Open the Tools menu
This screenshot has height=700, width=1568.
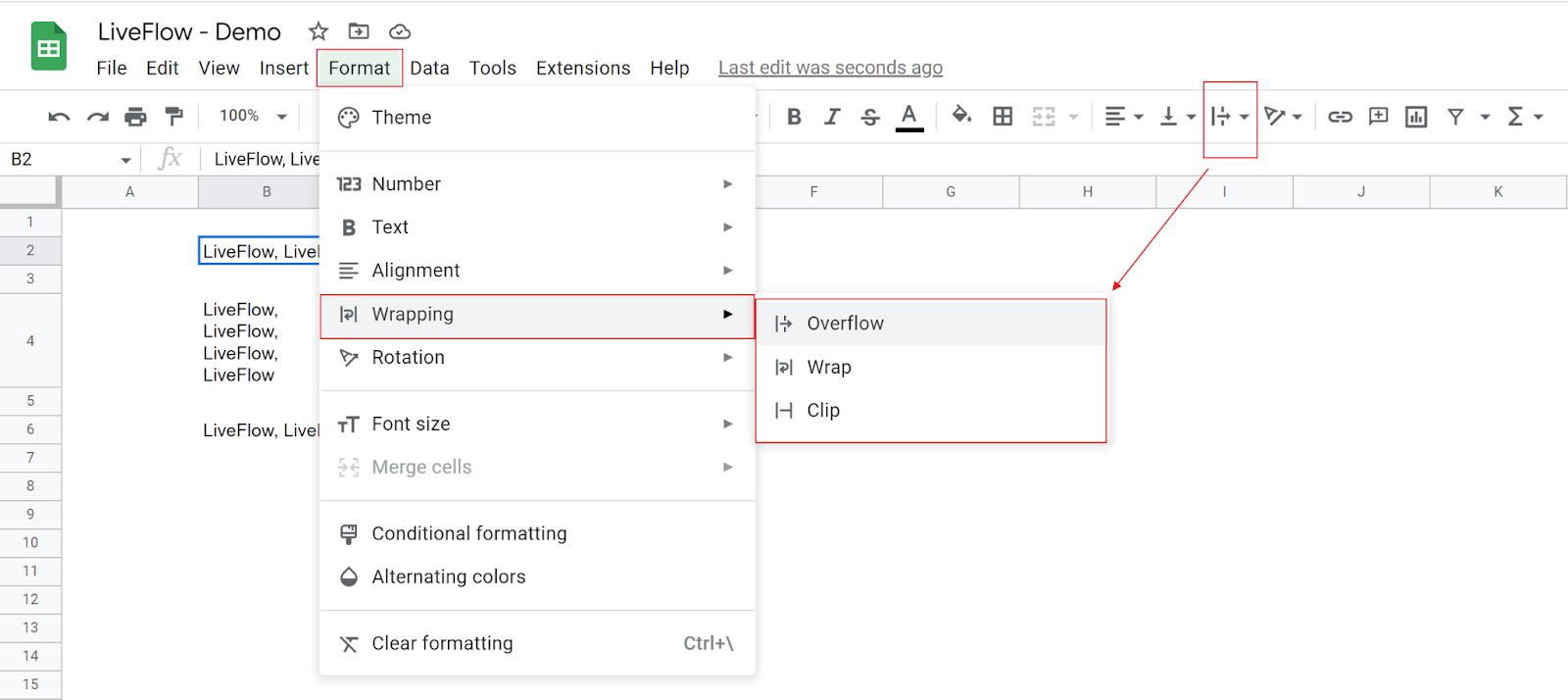click(492, 68)
